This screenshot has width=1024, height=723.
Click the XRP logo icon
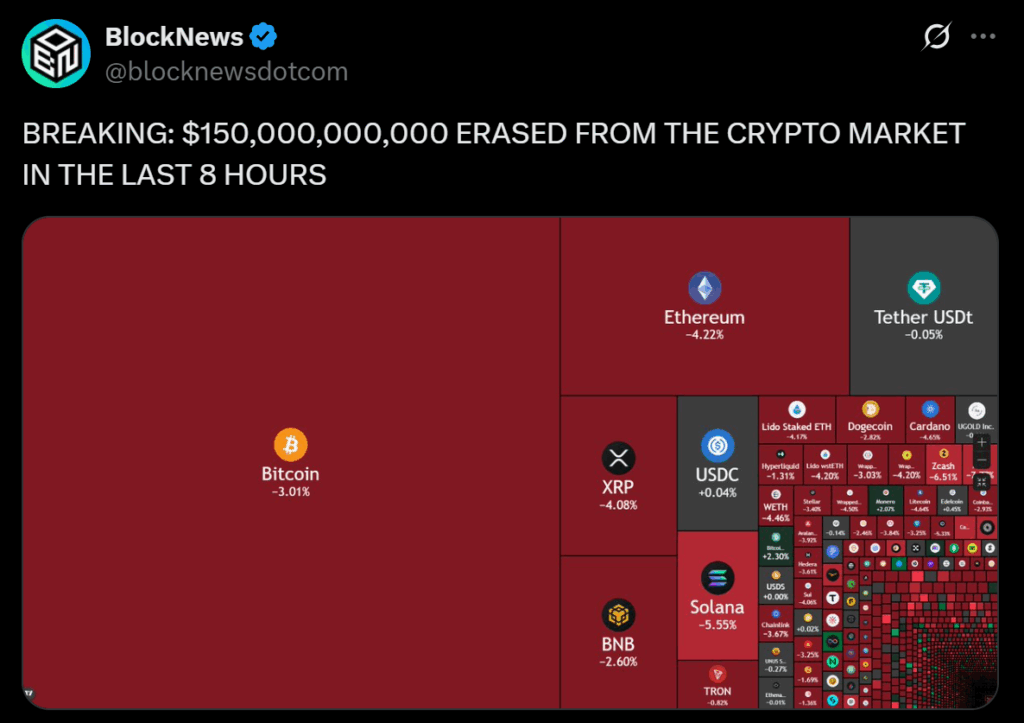point(619,457)
